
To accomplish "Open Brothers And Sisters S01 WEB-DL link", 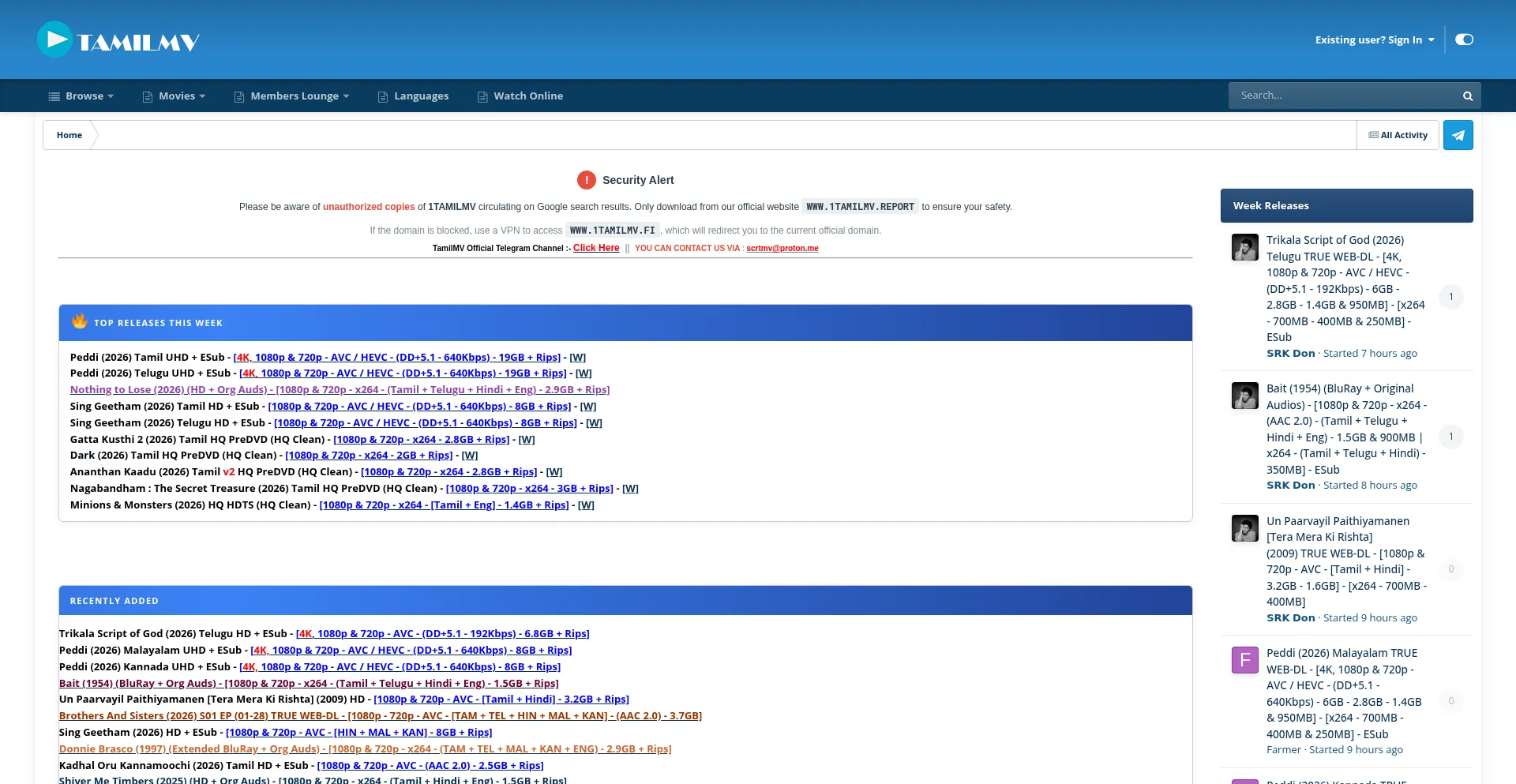I will [381, 715].
